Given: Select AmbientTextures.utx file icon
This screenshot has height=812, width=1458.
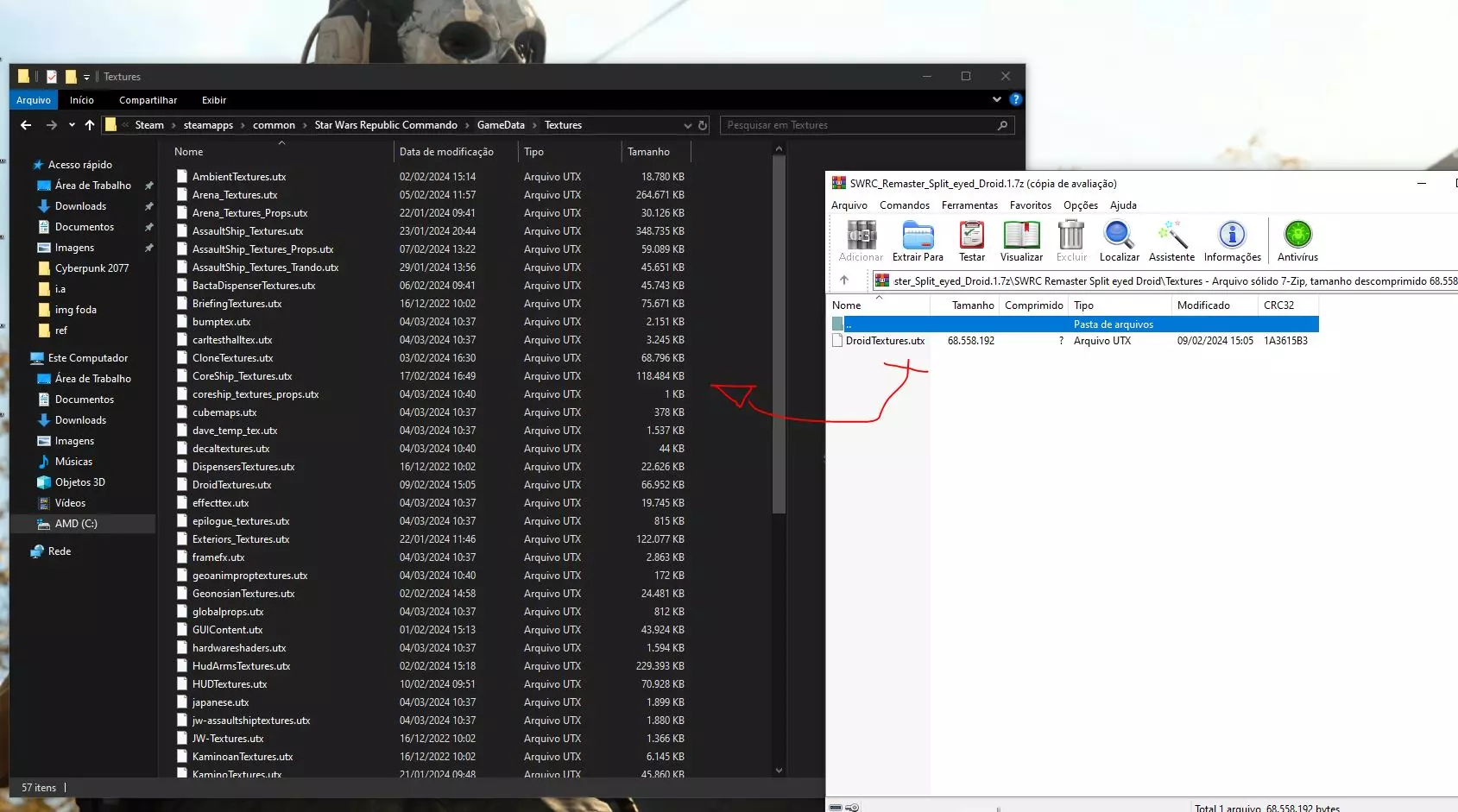Looking at the screenshot, I should pos(182,176).
